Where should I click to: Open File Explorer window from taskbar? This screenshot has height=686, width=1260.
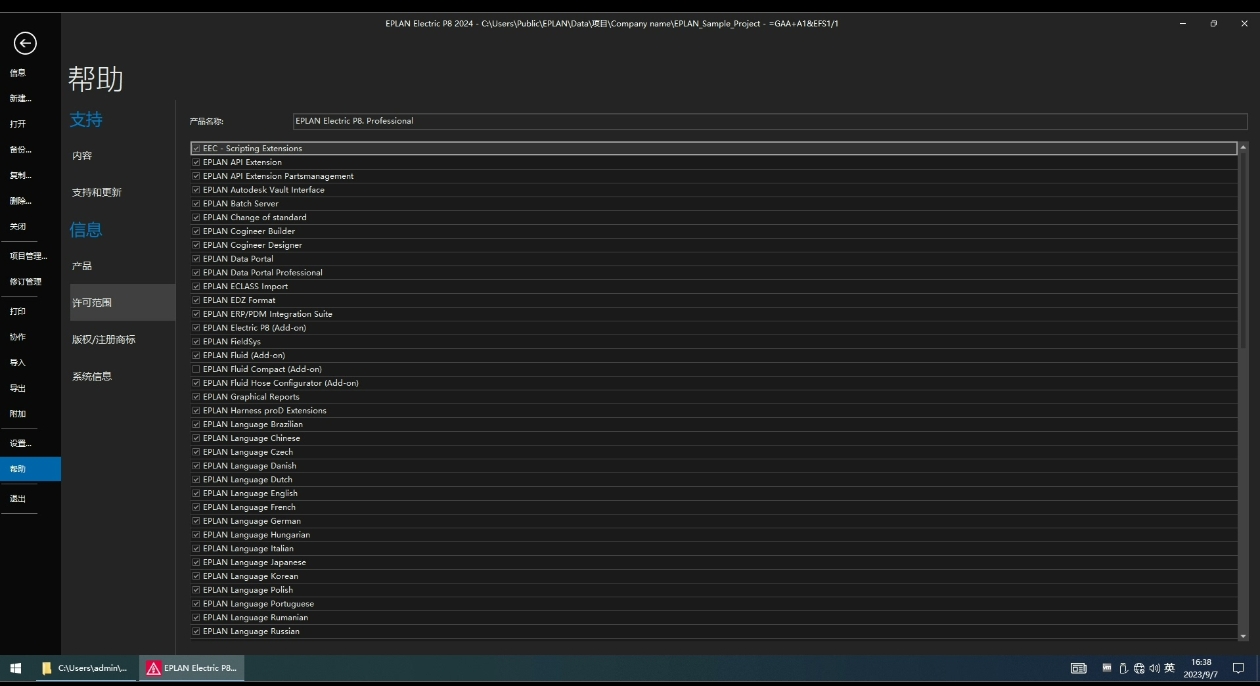(x=85, y=668)
